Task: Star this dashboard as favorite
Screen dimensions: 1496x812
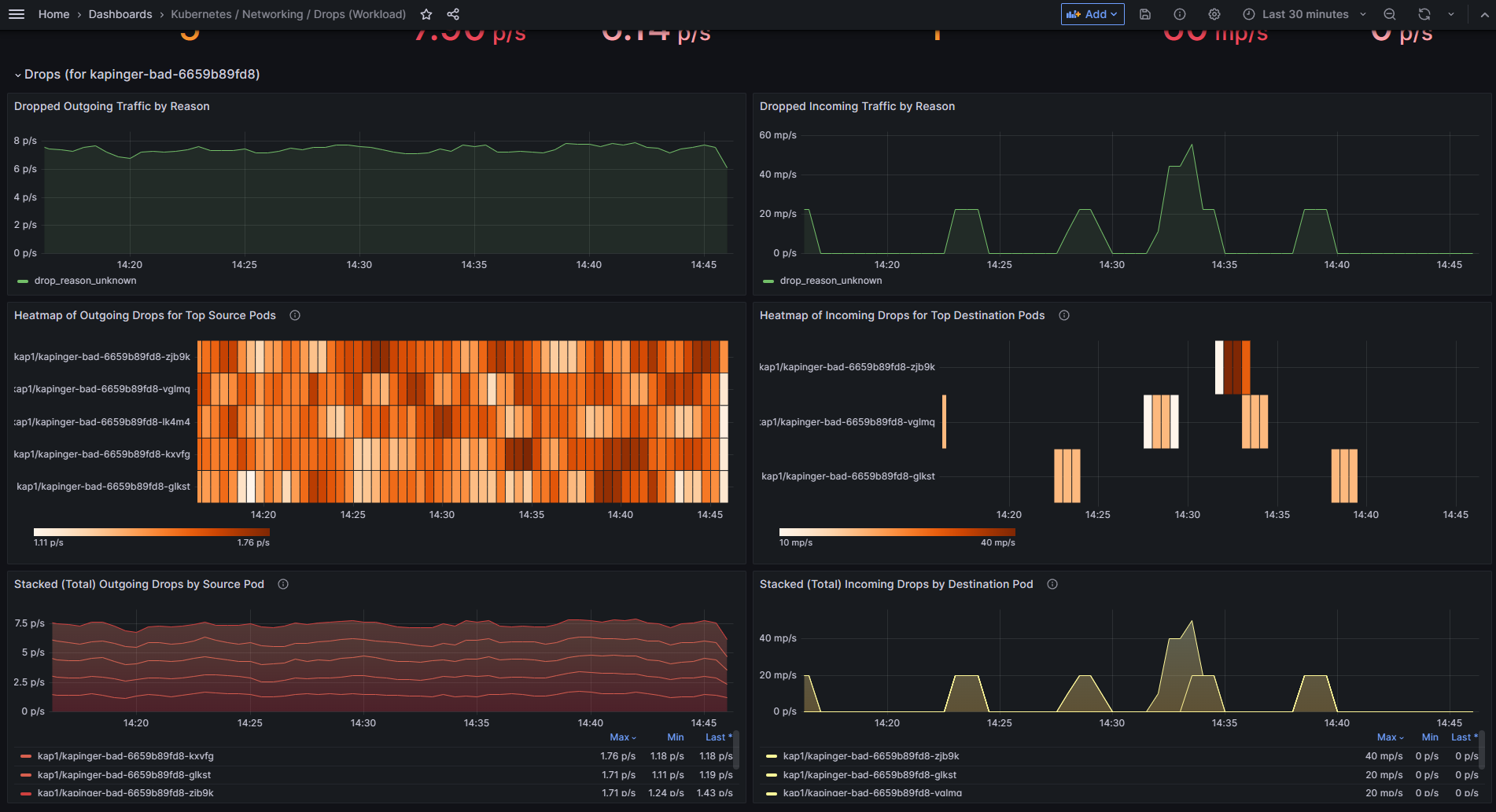Action: 426,14
